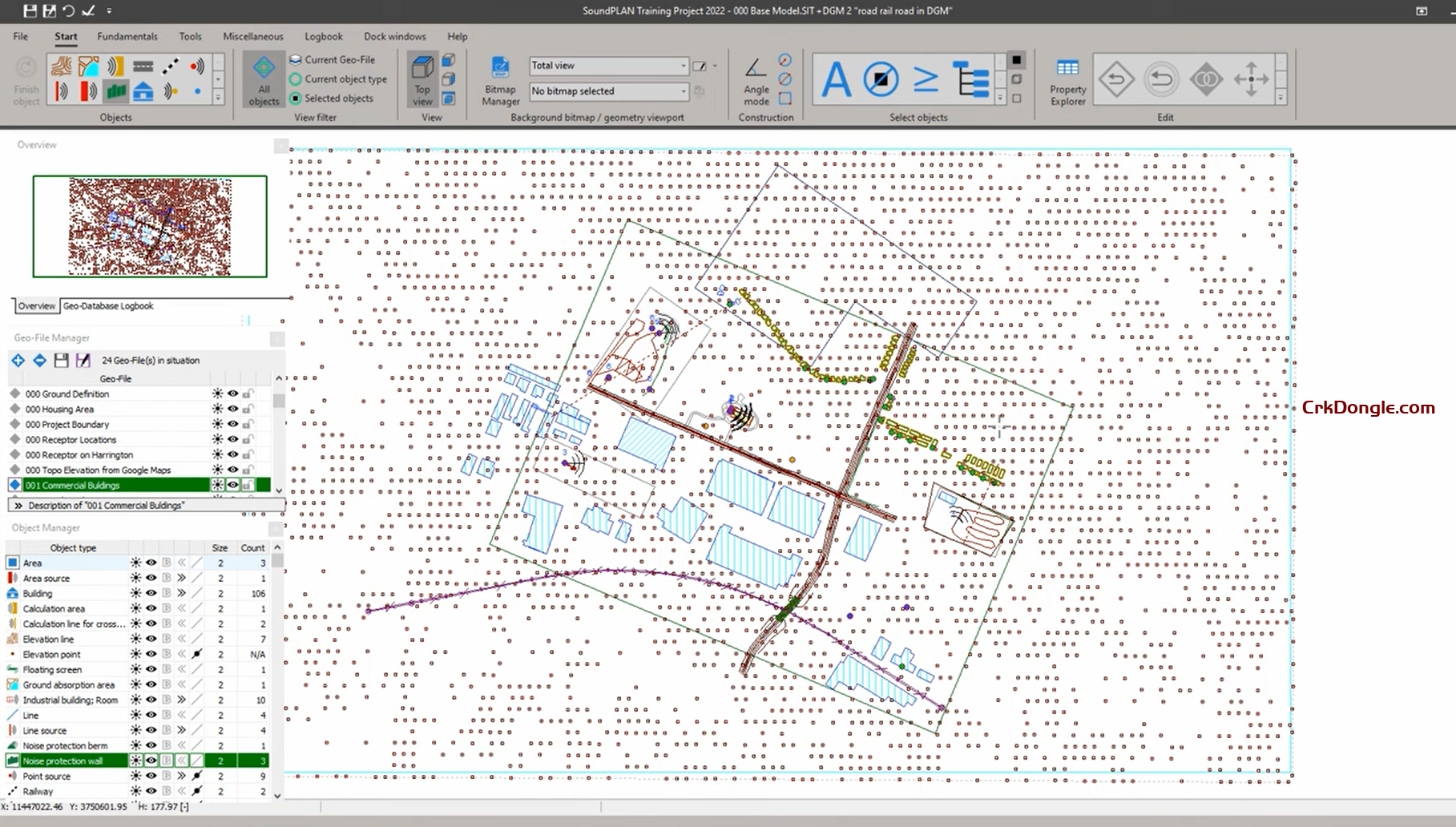This screenshot has height=827, width=1456.
Task: Open the No bitmap selected dropdown
Action: [683, 91]
